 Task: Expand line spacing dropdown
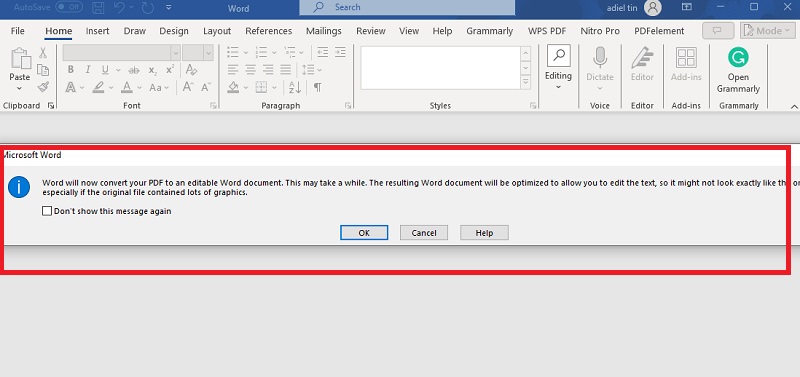pos(319,70)
